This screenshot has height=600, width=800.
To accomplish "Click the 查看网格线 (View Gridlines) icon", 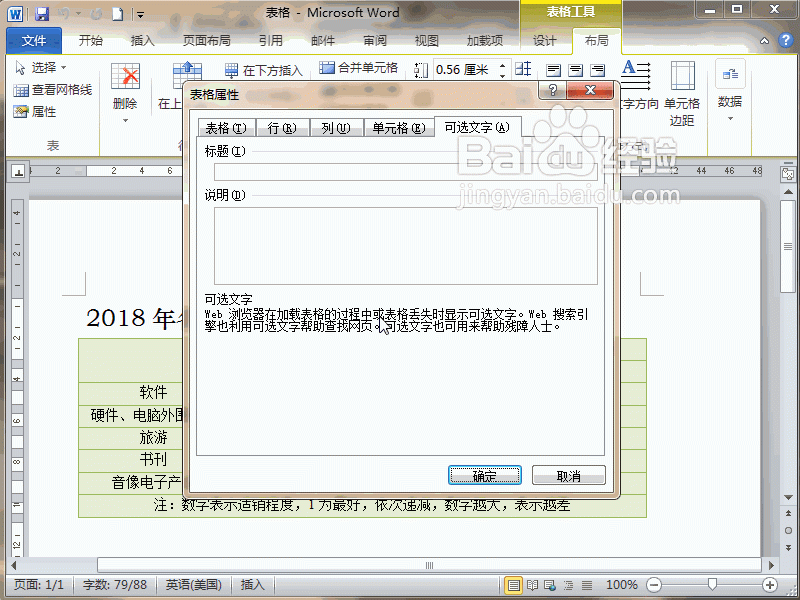I will pos(20,90).
